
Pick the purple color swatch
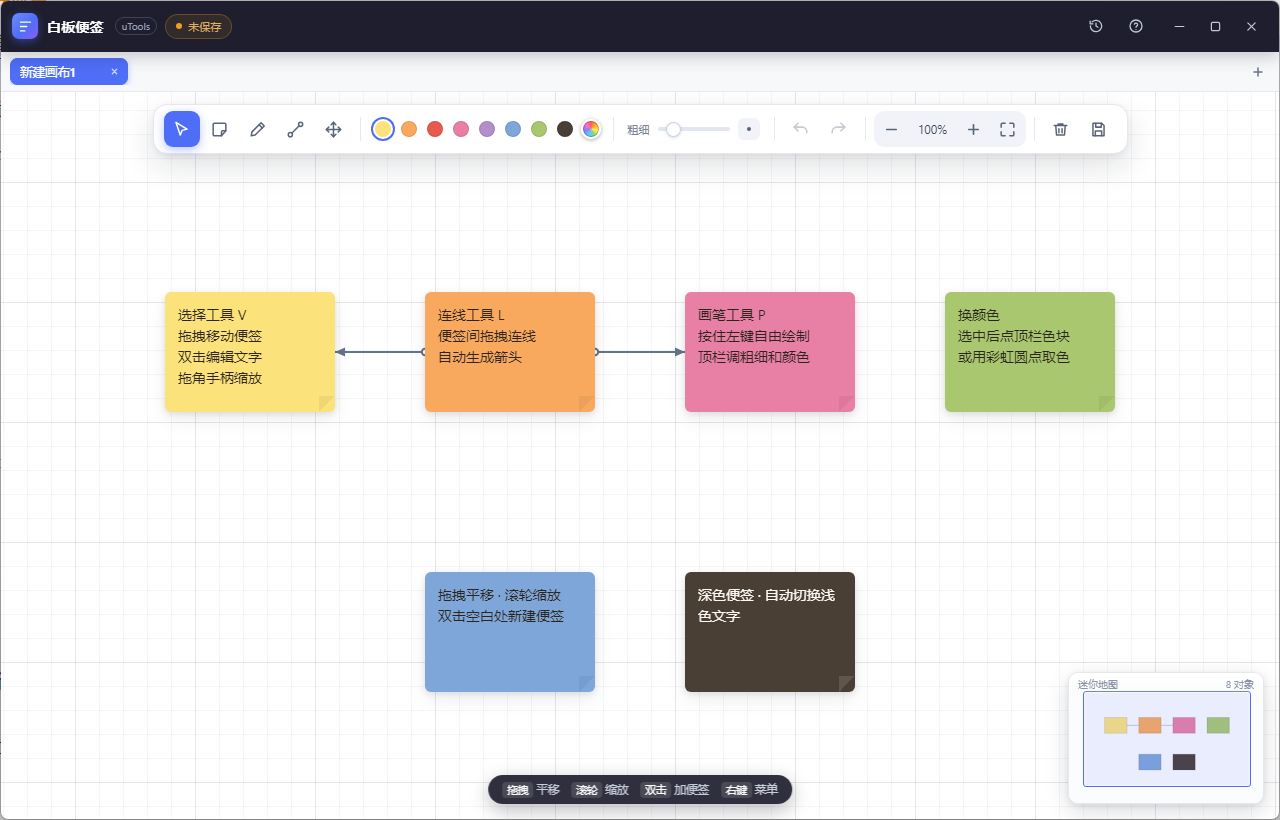point(487,129)
